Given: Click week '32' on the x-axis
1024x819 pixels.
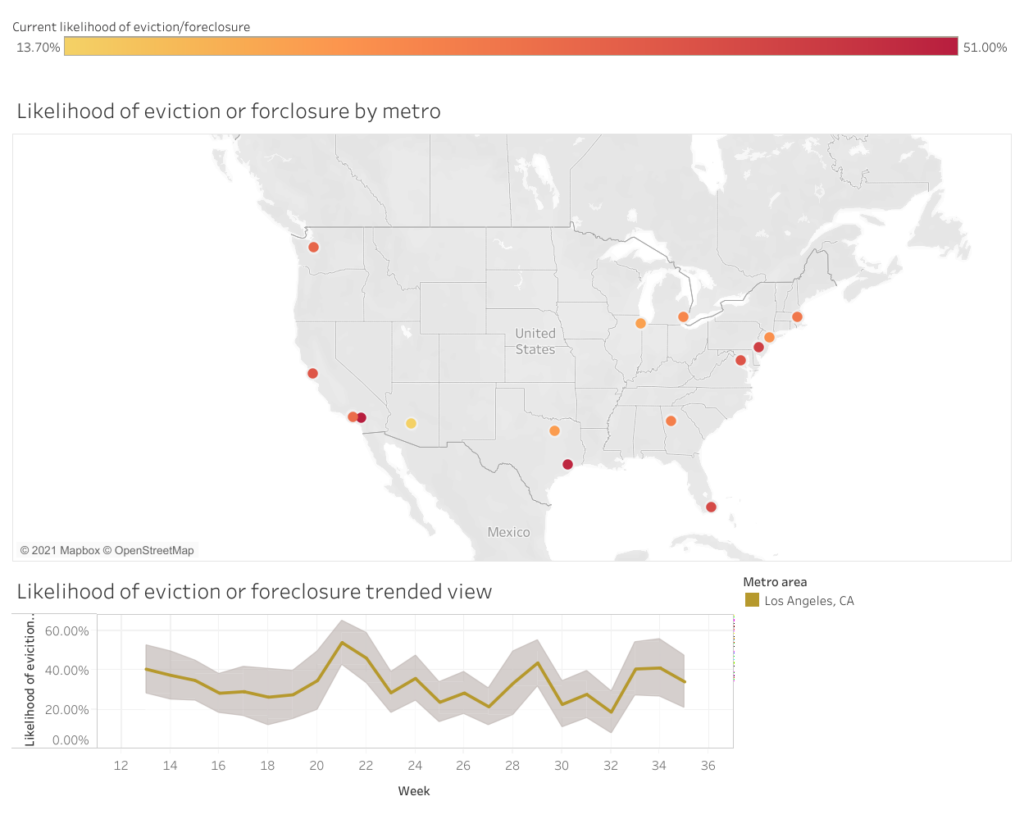Looking at the screenshot, I should tap(611, 765).
